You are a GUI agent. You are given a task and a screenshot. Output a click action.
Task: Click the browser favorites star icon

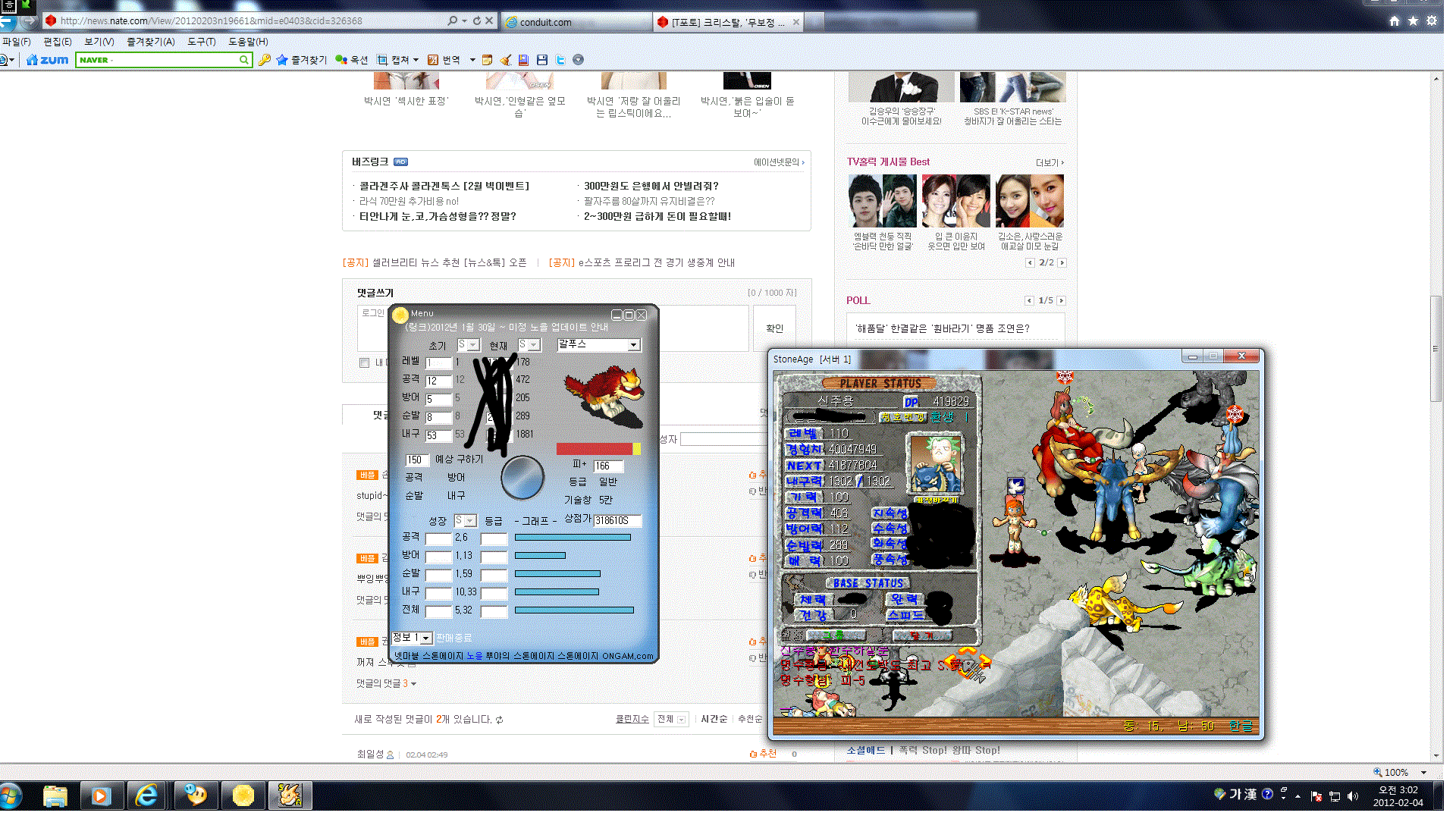tap(1413, 21)
